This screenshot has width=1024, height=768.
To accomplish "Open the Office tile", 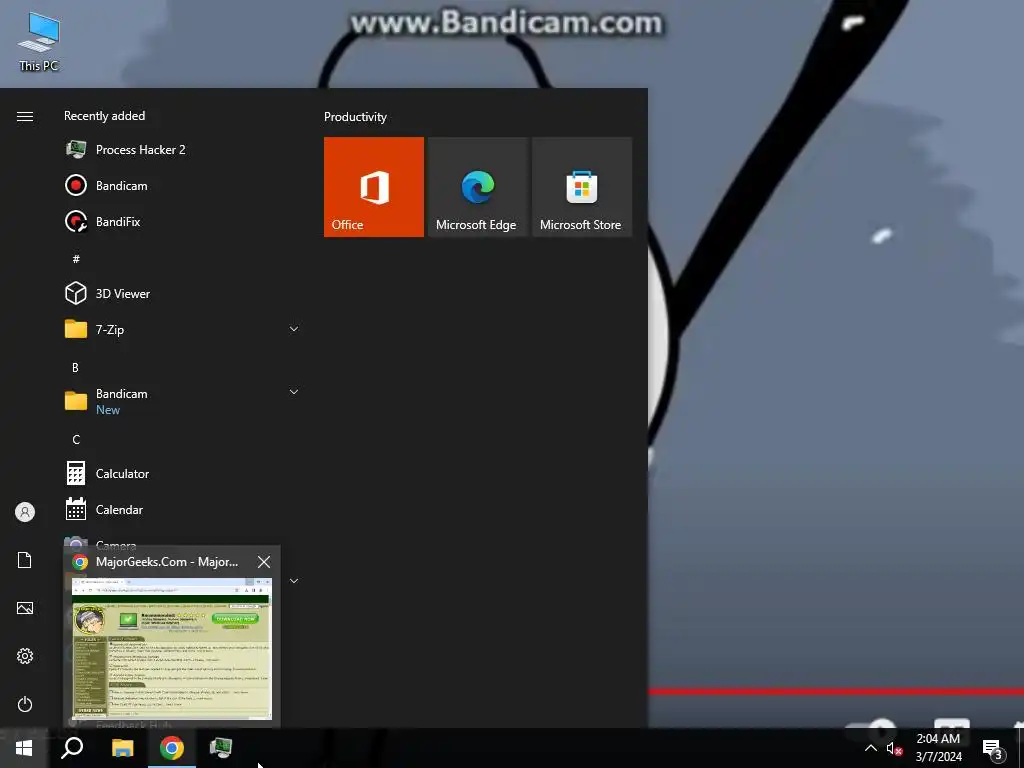I will (x=374, y=187).
